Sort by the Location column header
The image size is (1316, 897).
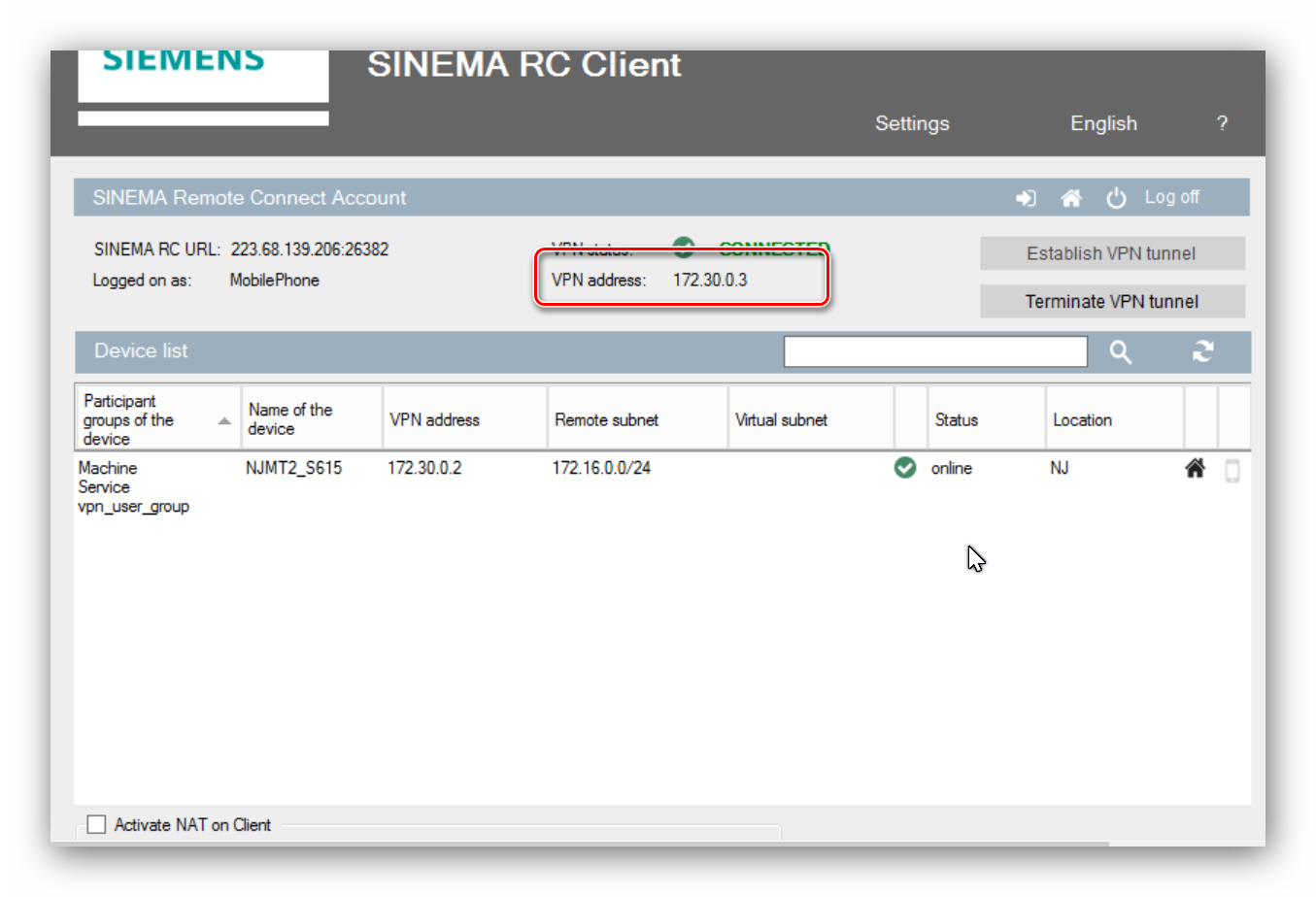(1115, 419)
